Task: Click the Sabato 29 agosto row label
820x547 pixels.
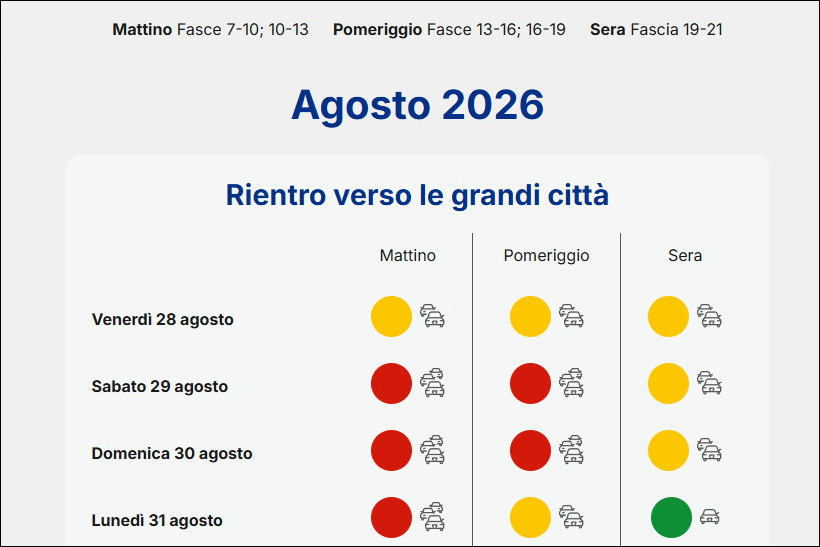Action: coord(160,386)
